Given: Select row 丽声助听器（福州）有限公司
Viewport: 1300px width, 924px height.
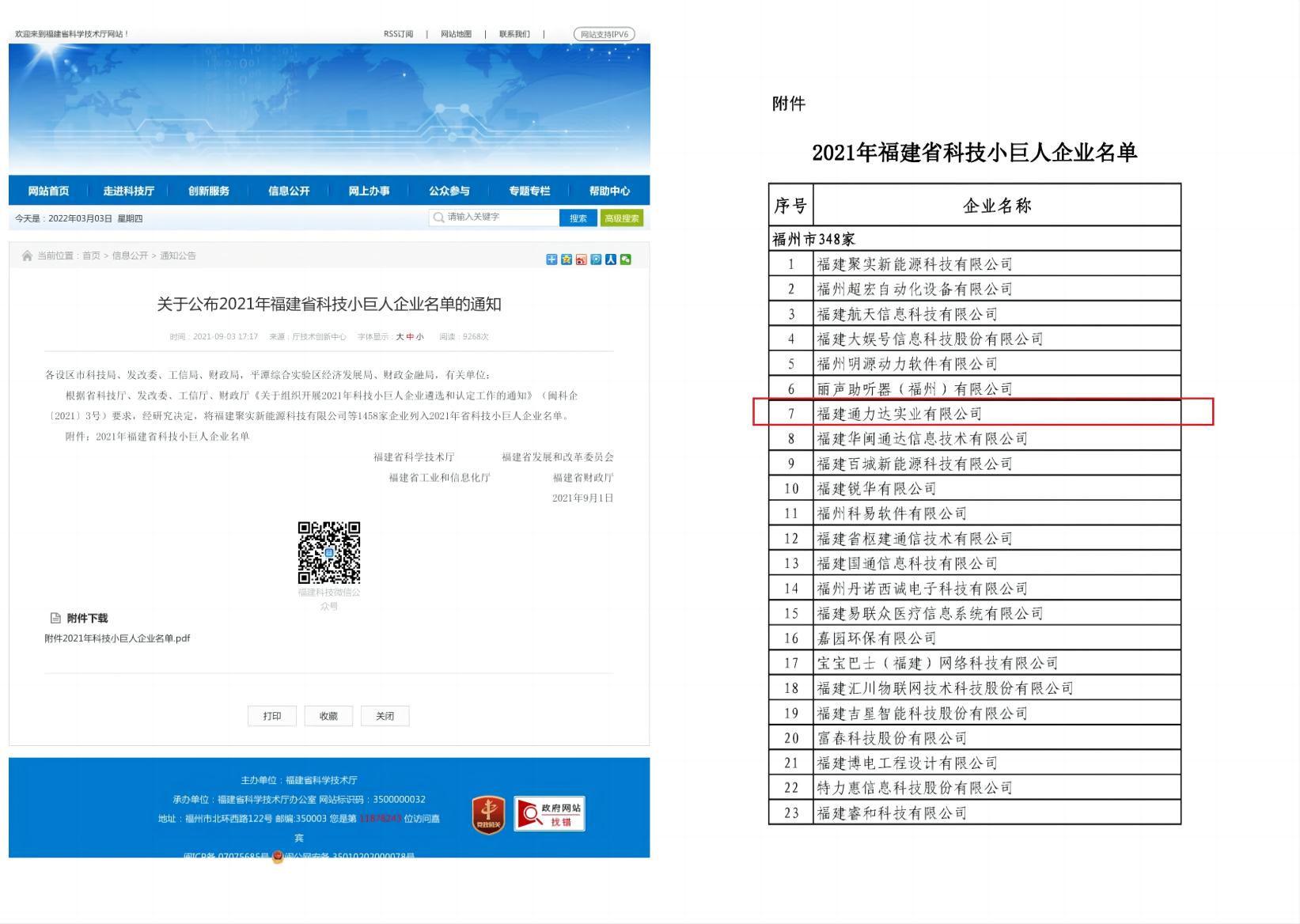Looking at the screenshot, I should pos(975,389).
